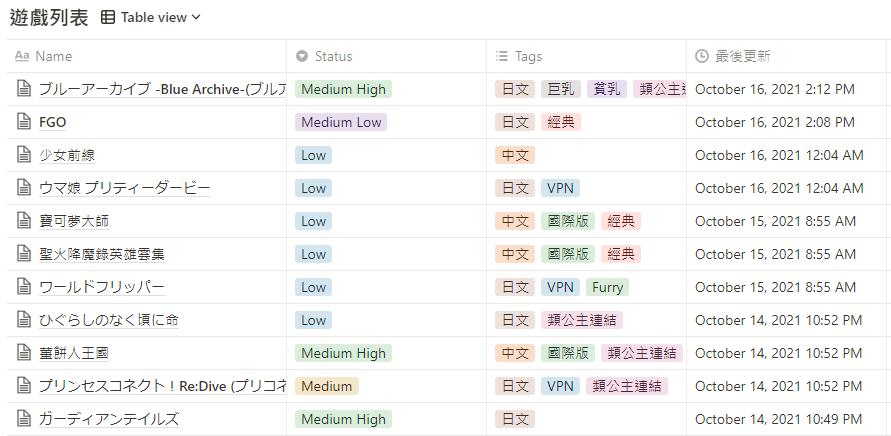
Task: Click 巨乳 tag in Blue Archive row
Action: (561, 89)
